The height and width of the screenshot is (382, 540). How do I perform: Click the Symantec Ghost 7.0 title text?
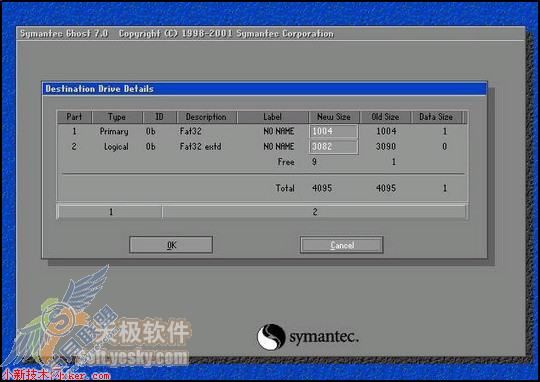[64, 34]
